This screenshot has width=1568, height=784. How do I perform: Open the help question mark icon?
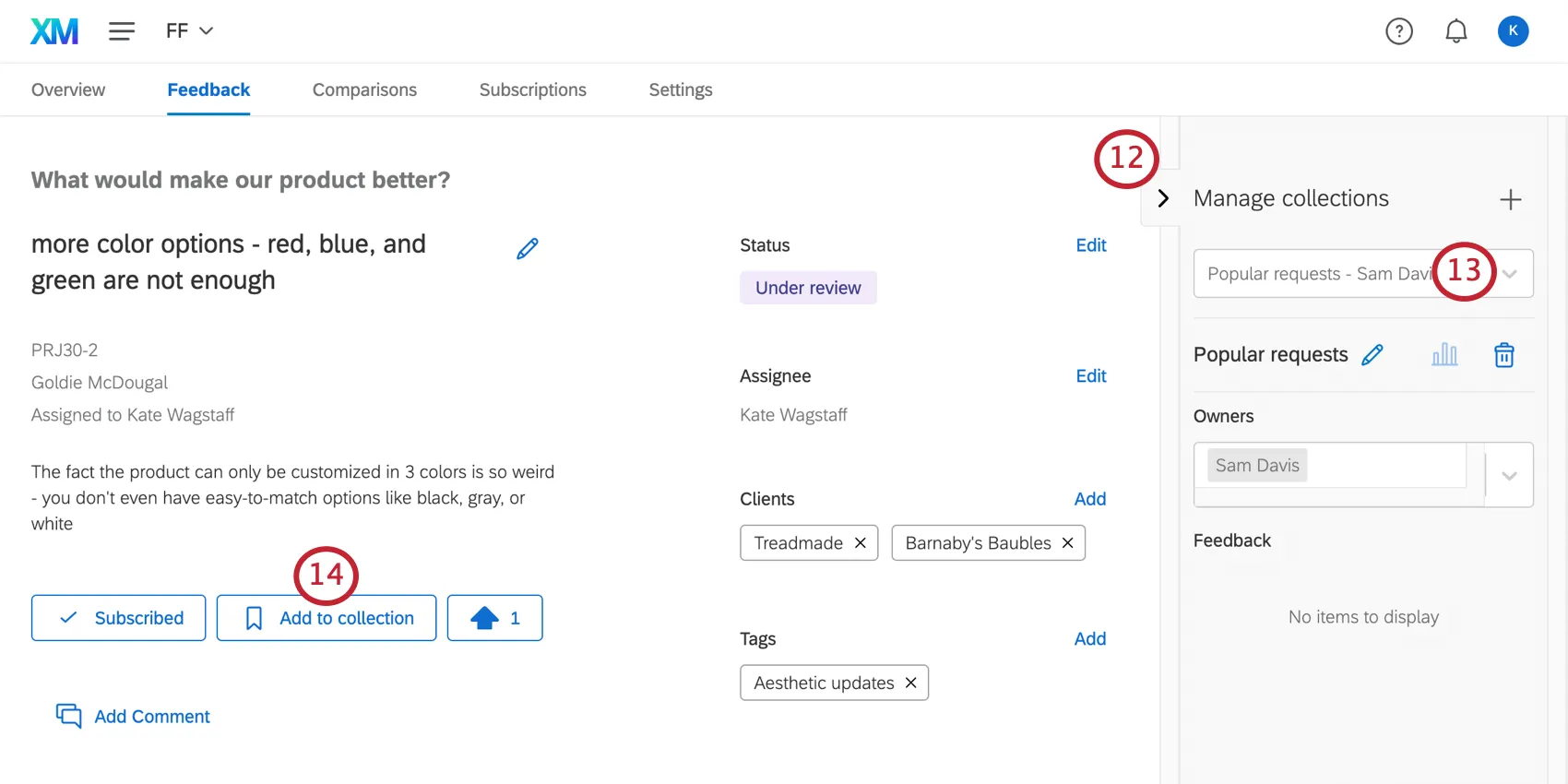click(1398, 31)
